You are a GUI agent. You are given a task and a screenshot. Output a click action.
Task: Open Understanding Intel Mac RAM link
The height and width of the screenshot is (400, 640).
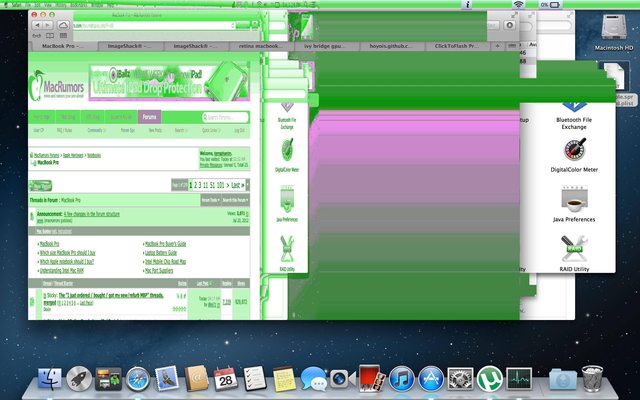[x=62, y=271]
